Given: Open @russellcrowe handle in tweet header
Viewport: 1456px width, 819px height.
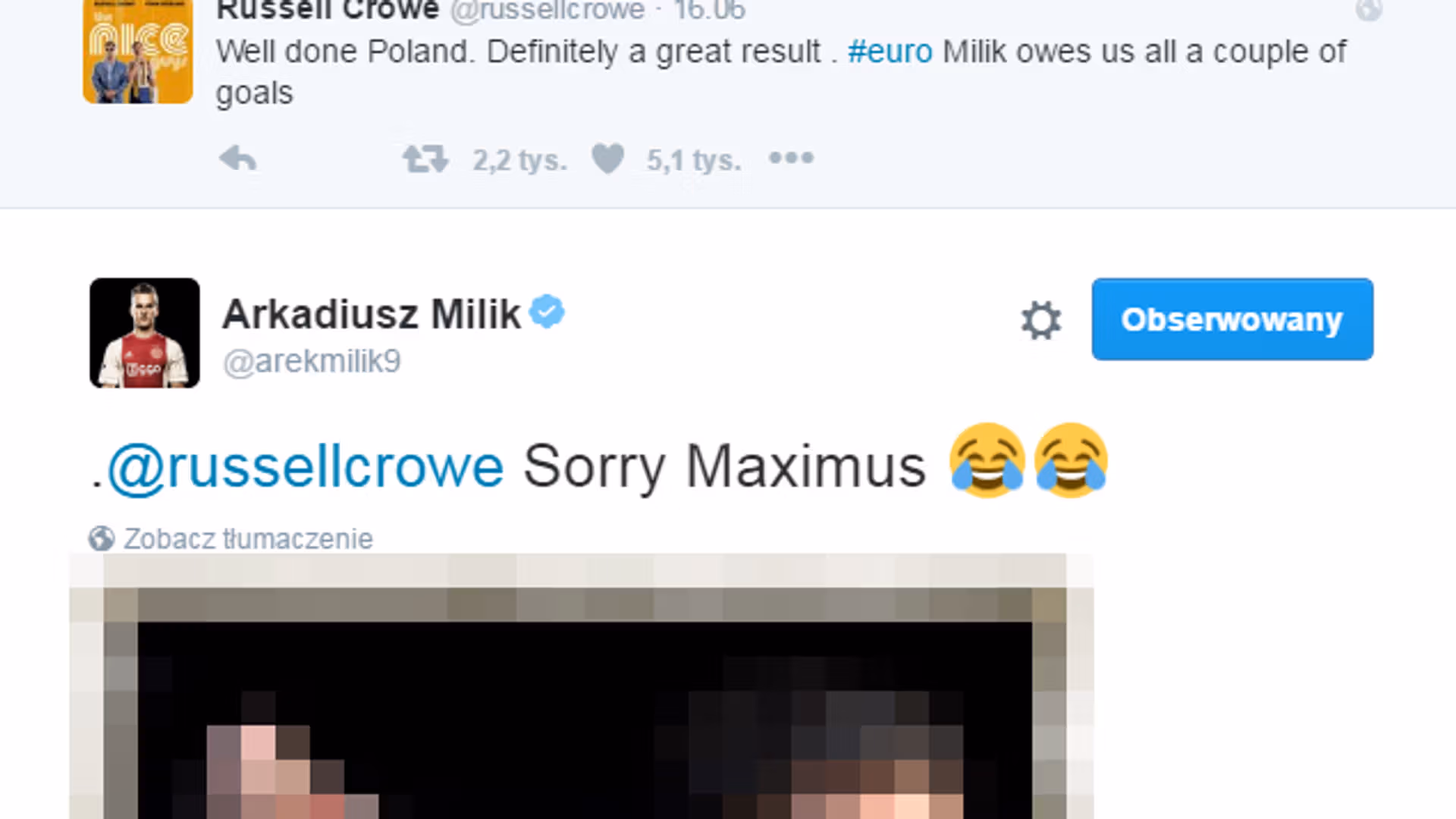Looking at the screenshot, I should [547, 11].
